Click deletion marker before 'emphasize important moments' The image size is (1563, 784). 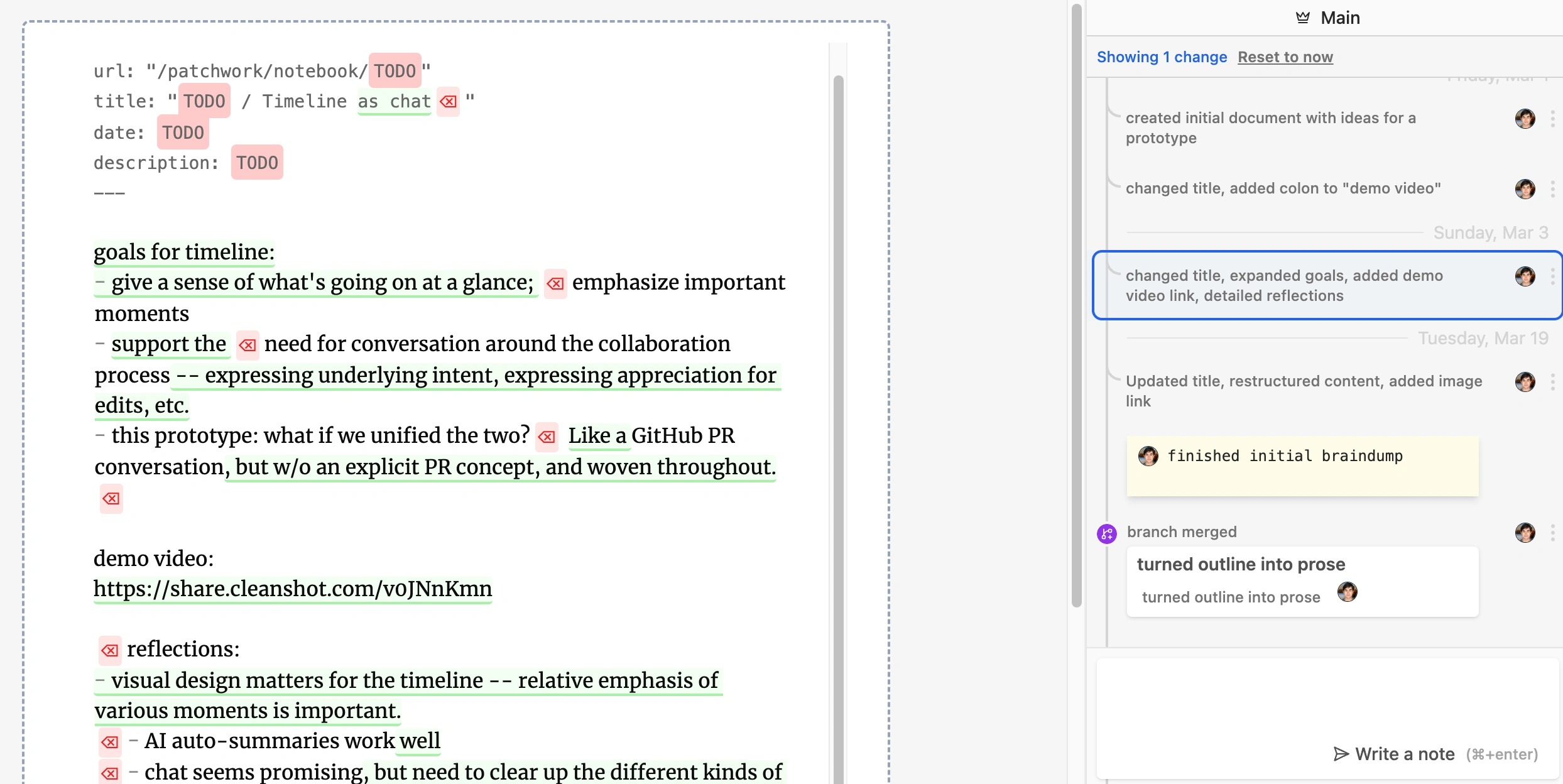(555, 284)
